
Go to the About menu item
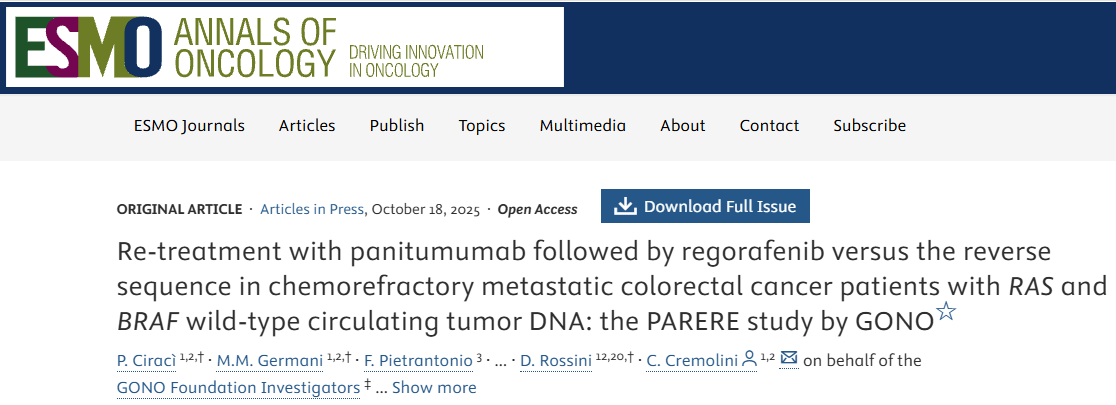tap(683, 126)
